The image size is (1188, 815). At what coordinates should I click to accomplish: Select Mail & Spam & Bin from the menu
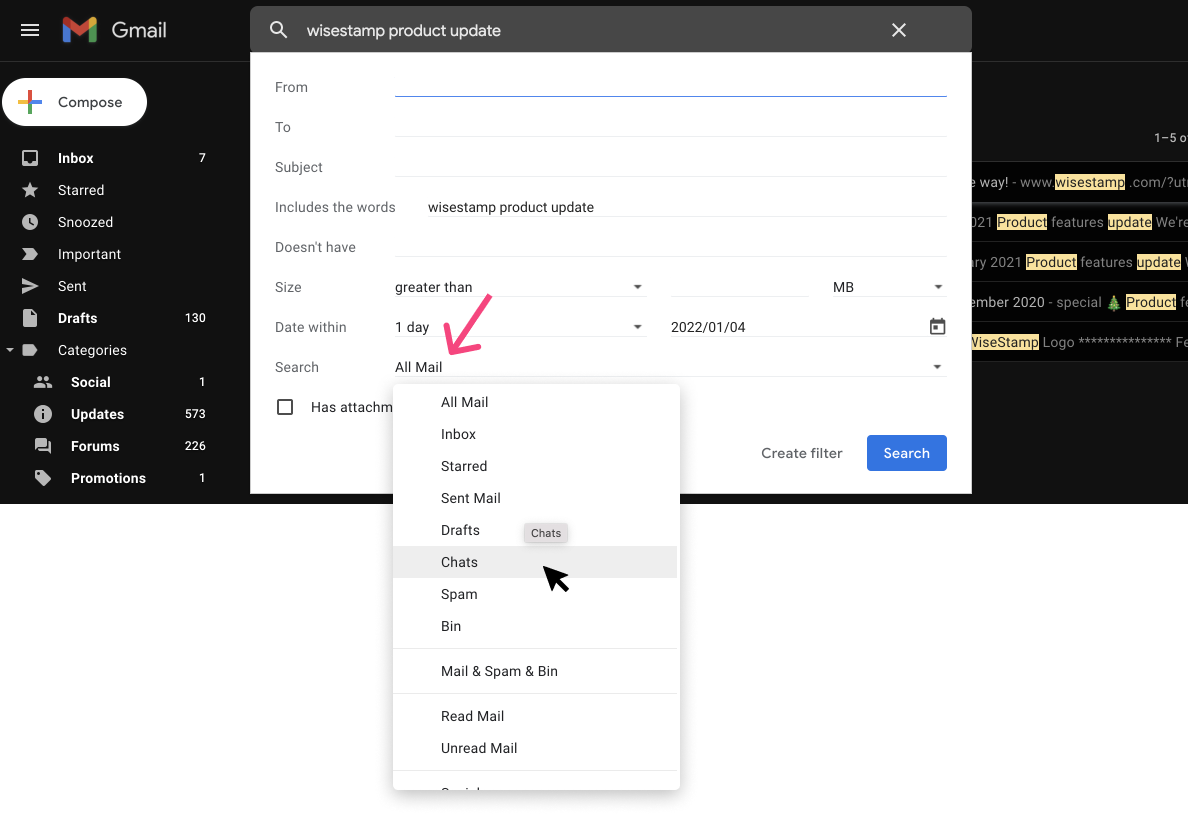pyautogui.click(x=501, y=670)
